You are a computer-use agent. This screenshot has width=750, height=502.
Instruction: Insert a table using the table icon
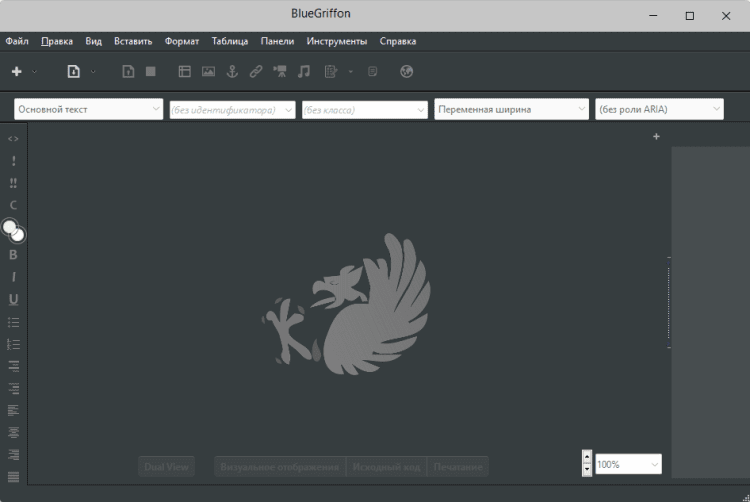(x=185, y=72)
